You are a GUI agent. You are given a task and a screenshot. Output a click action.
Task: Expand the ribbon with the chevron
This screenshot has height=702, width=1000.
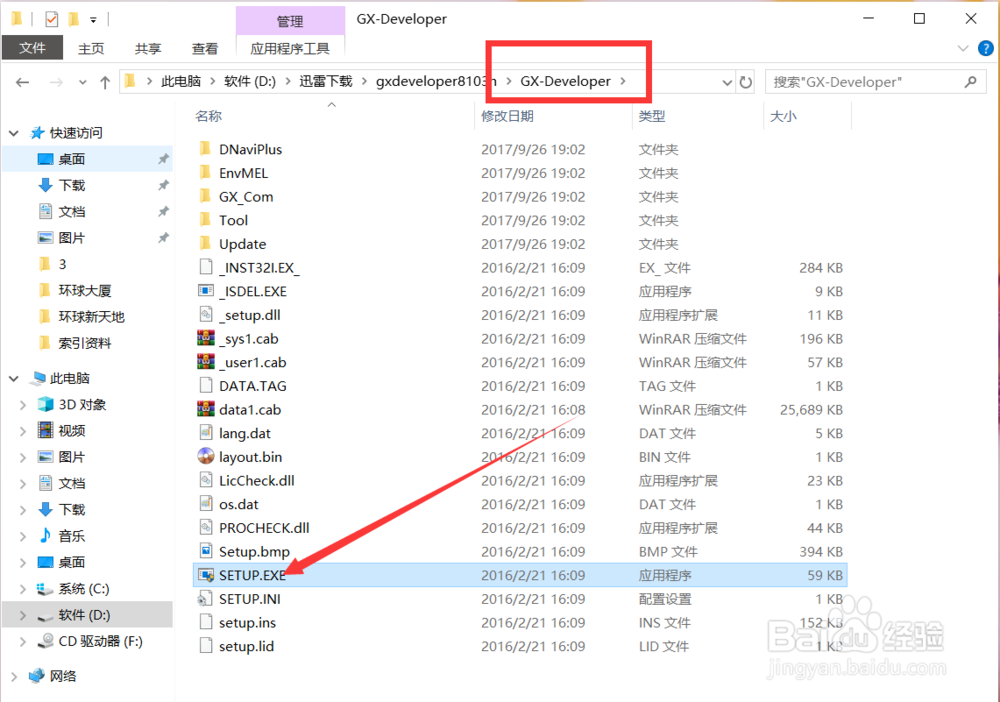[963, 48]
